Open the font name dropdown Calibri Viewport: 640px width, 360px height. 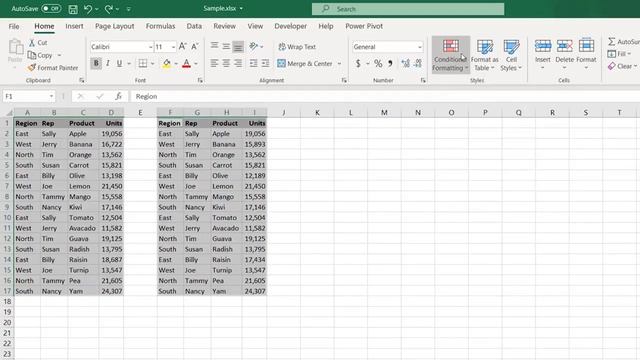[150, 47]
